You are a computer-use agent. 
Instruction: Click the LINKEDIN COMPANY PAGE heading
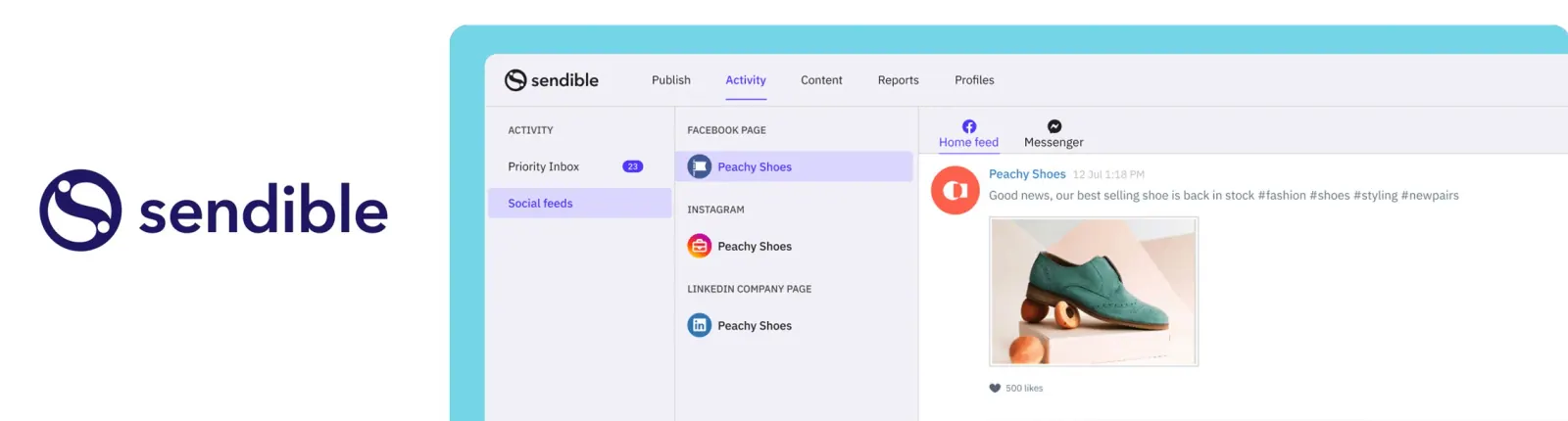pyautogui.click(x=749, y=289)
